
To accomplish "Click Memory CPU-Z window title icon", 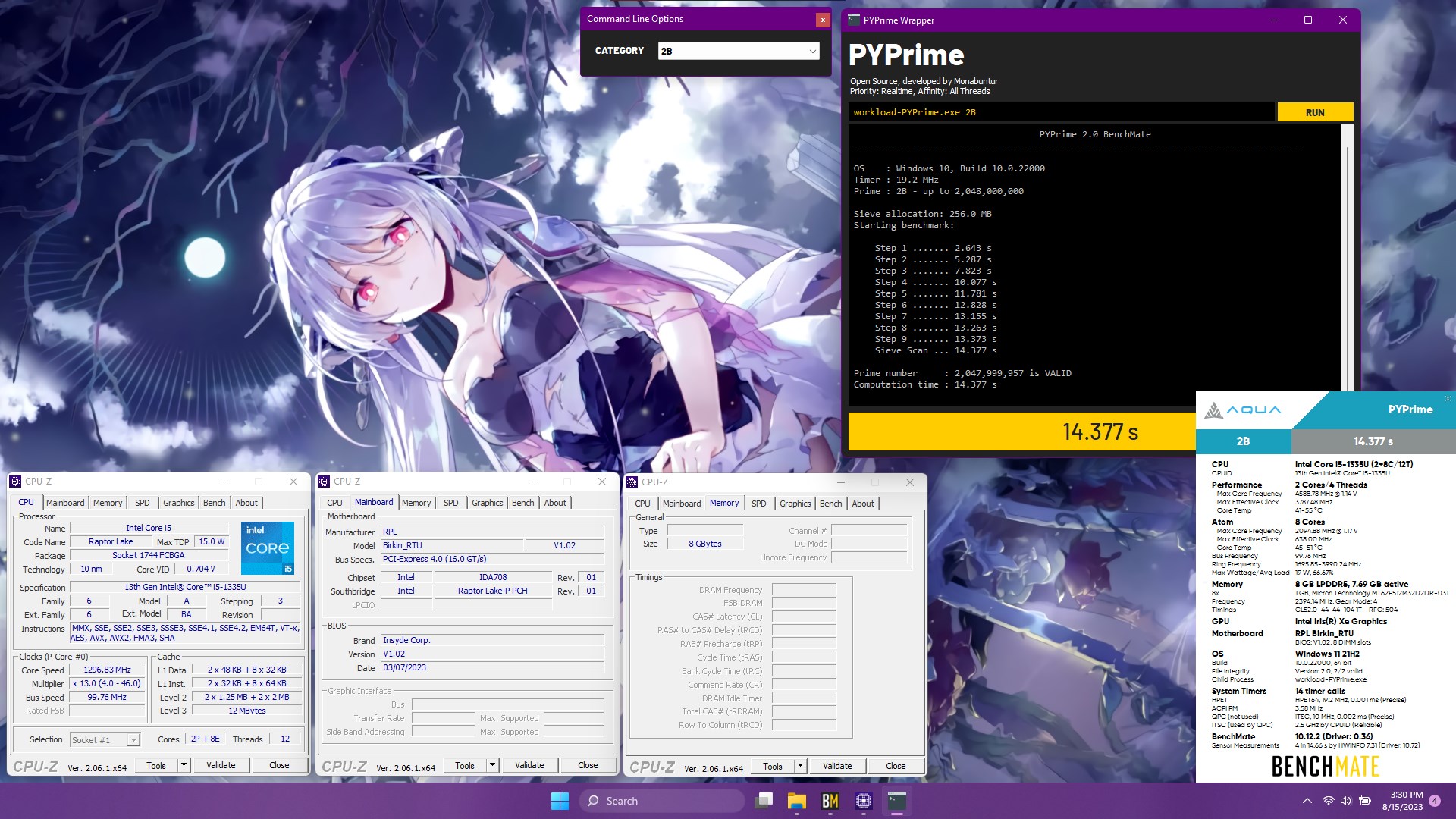I will pyautogui.click(x=632, y=482).
